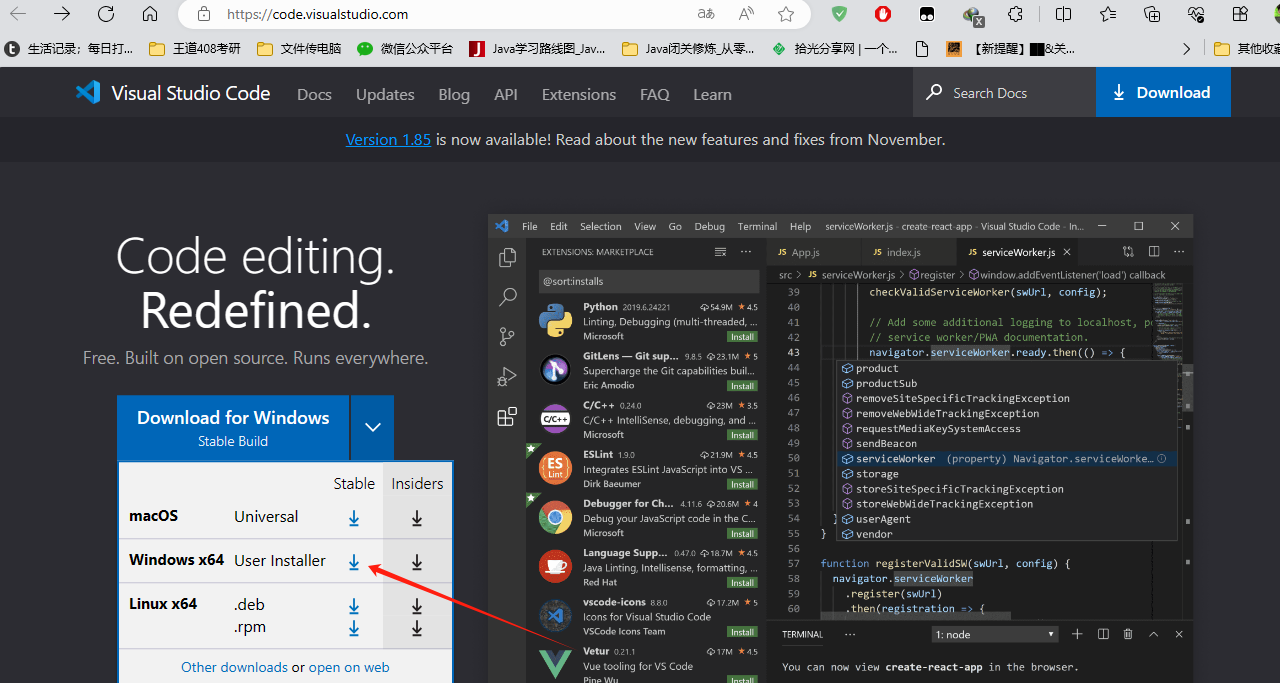This screenshot has height=683, width=1280.
Task: Enable split screen from the browser toolbar
Action: [1064, 14]
